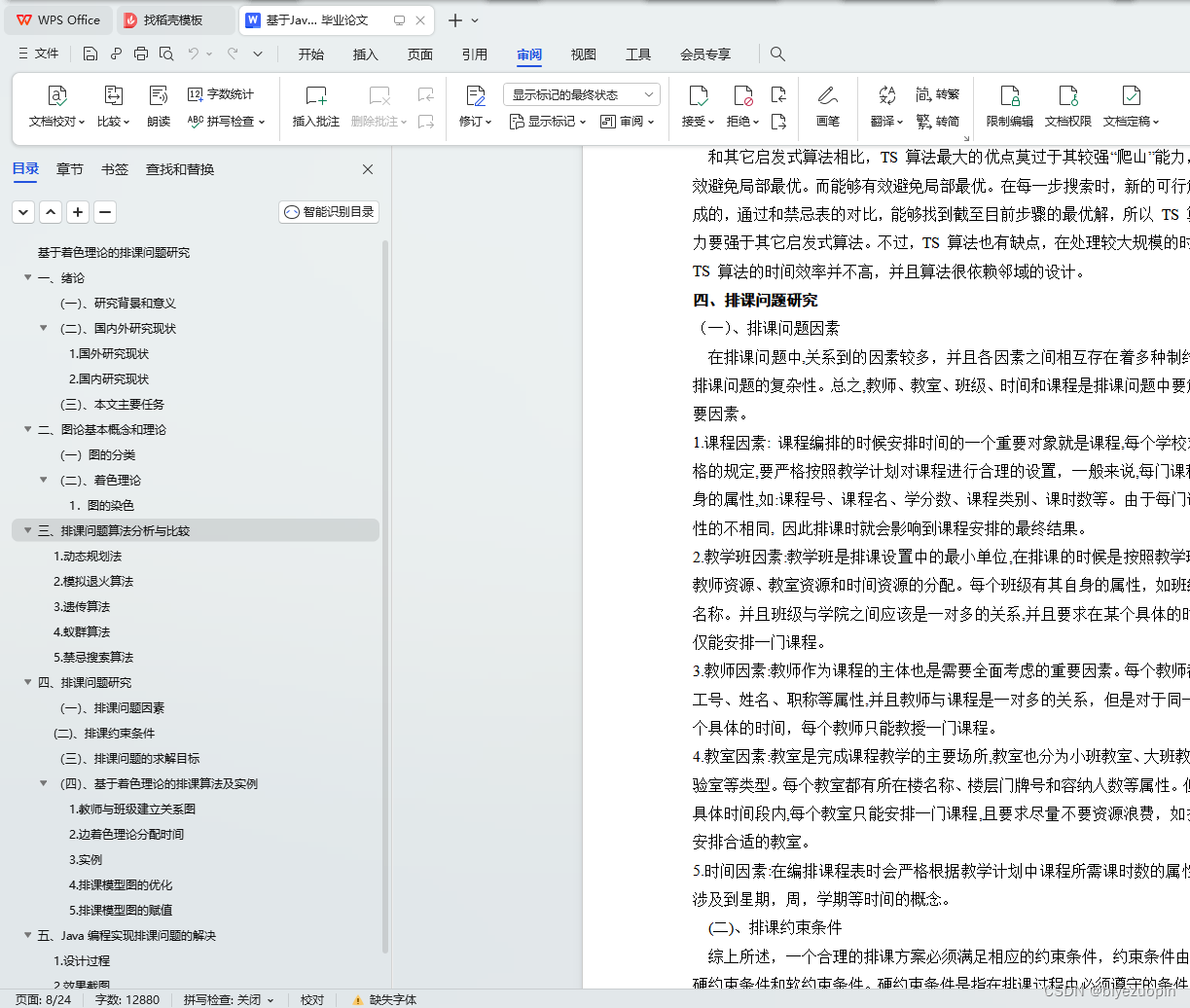The width and height of the screenshot is (1190, 1008).
Task: Click the plus promote-level button in outline
Action: pos(78,211)
